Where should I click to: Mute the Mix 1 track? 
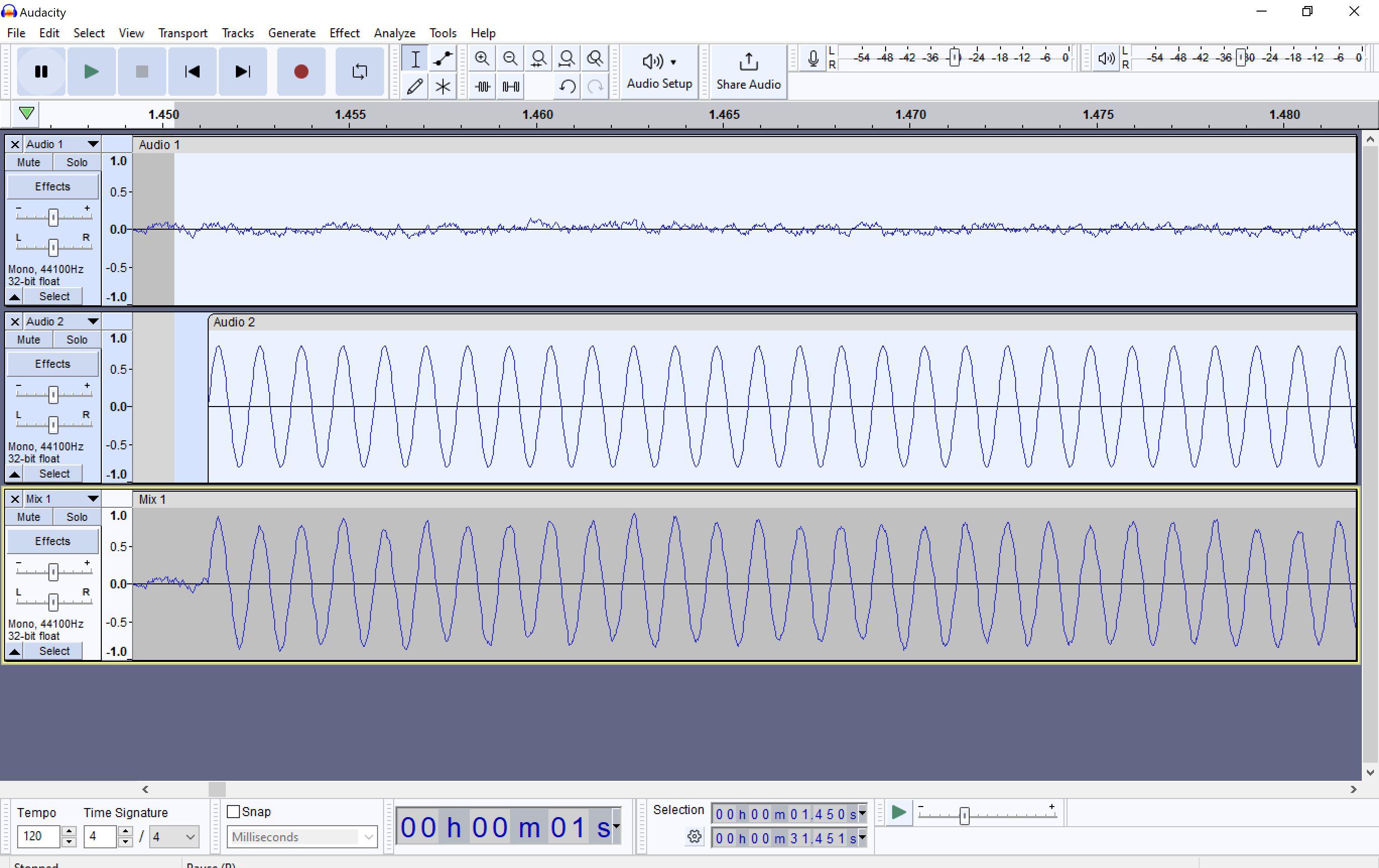29,517
